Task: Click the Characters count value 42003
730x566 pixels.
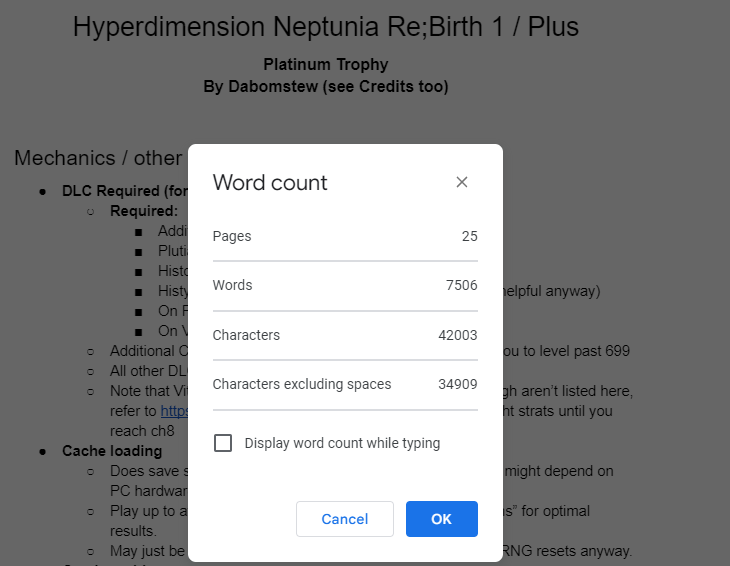Action: (x=458, y=335)
